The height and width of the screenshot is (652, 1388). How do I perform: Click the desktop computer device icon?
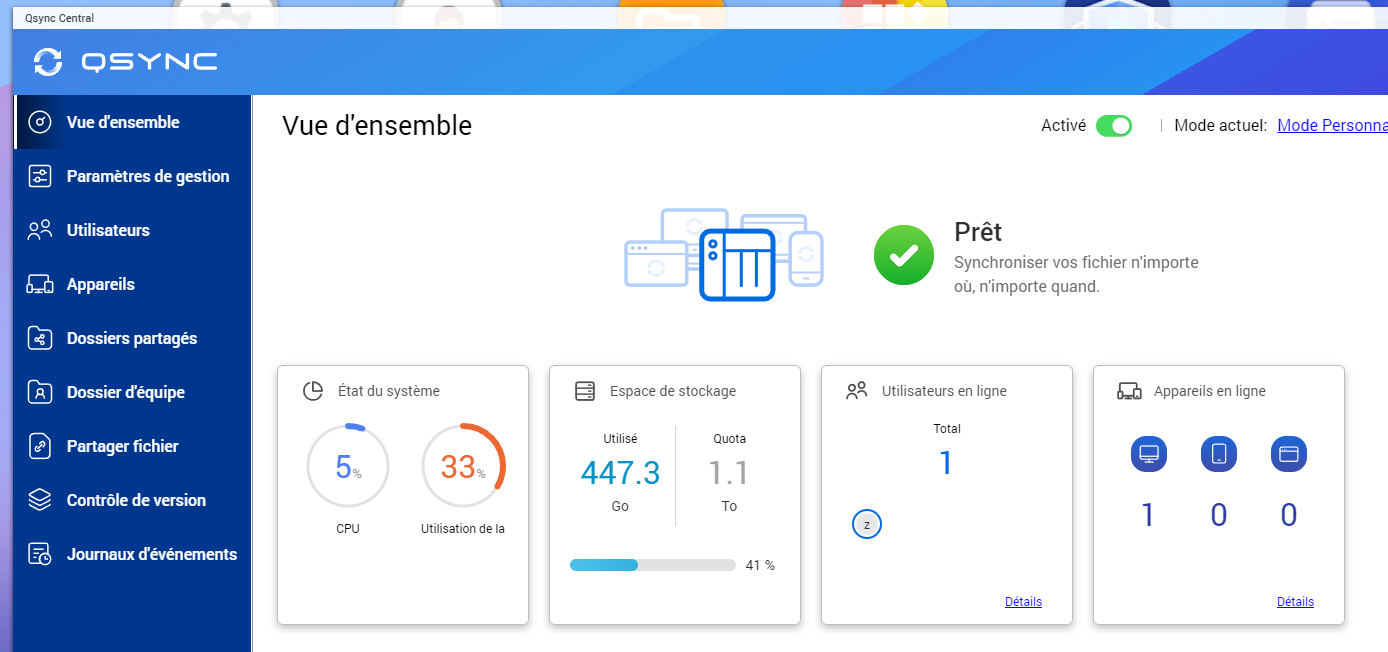pyautogui.click(x=1149, y=454)
